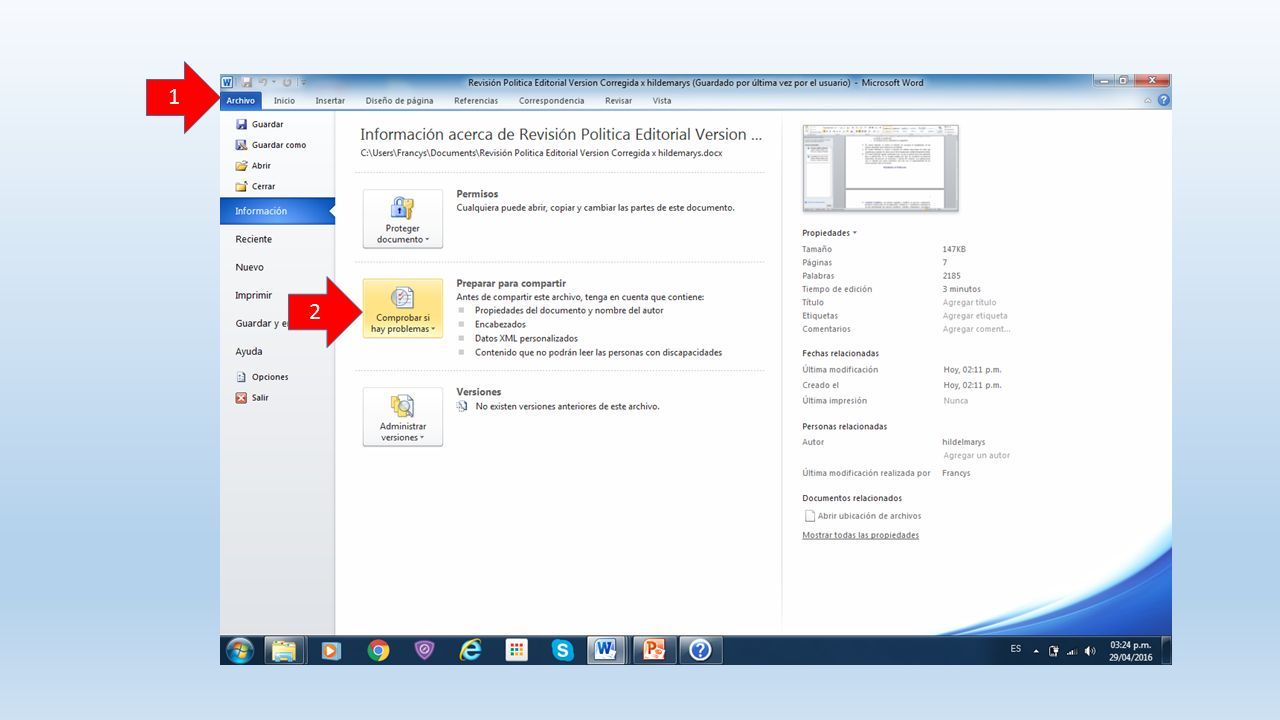Click the Save icon in quick access toolbar
The height and width of the screenshot is (720, 1280).
[x=247, y=82]
